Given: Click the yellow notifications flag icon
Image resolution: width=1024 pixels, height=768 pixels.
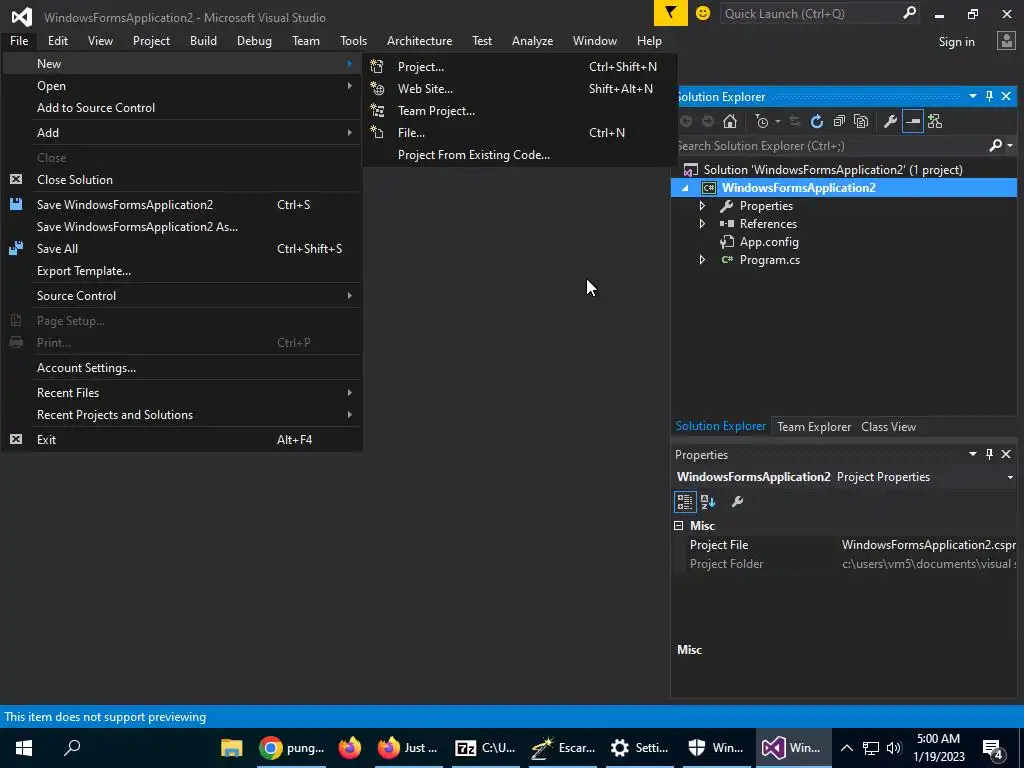Looking at the screenshot, I should point(671,13).
